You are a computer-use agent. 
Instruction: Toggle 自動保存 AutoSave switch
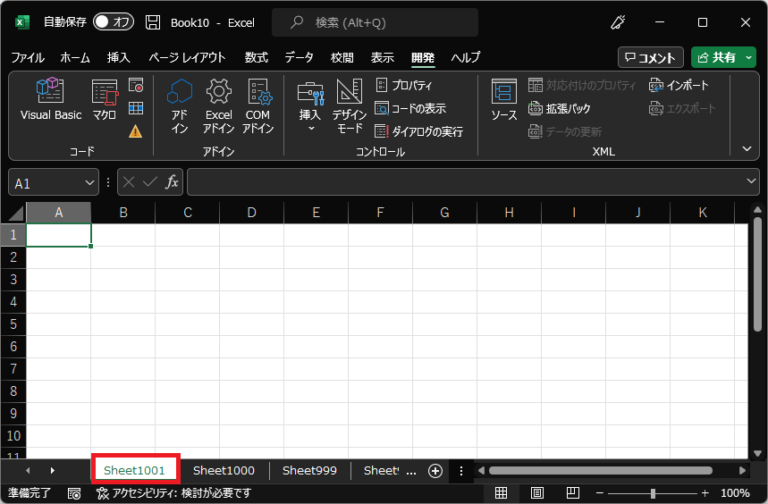113,22
